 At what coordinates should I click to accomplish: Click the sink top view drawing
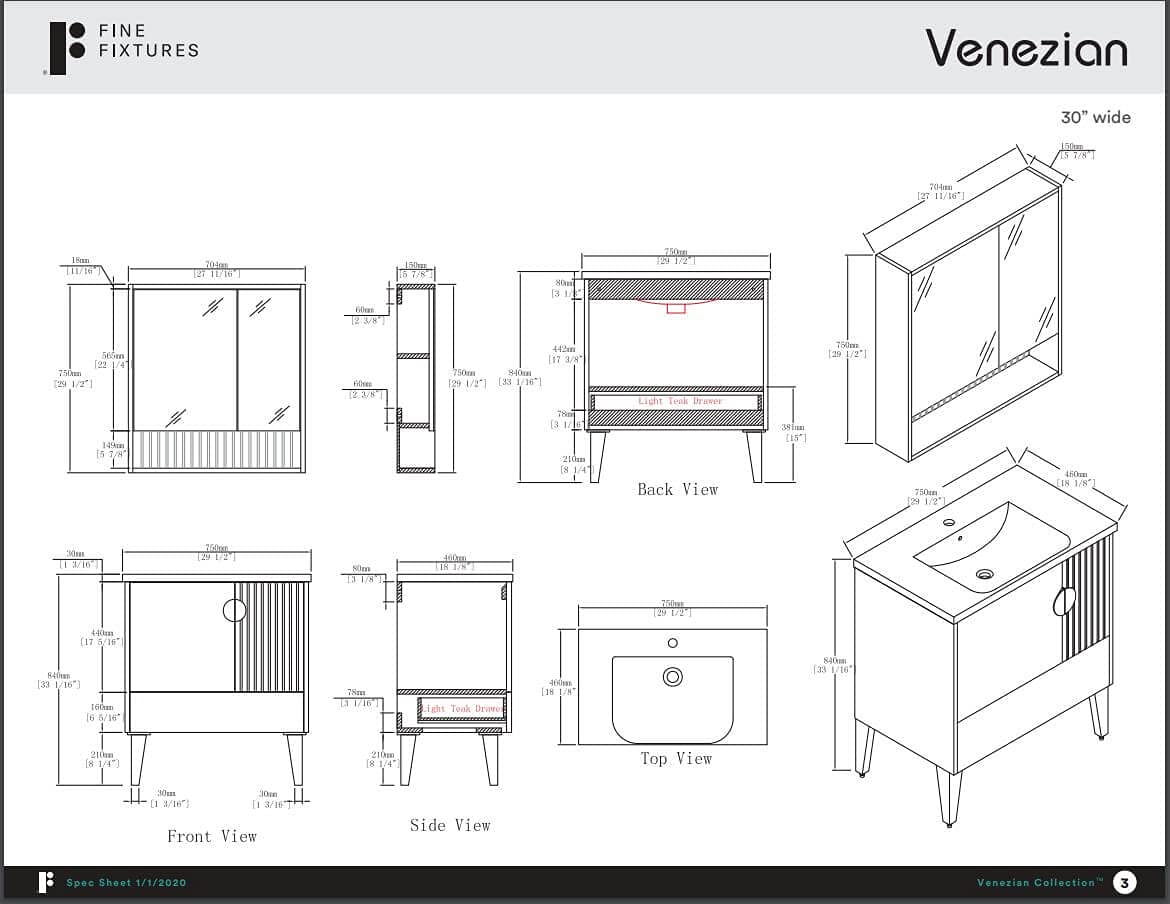[672, 686]
